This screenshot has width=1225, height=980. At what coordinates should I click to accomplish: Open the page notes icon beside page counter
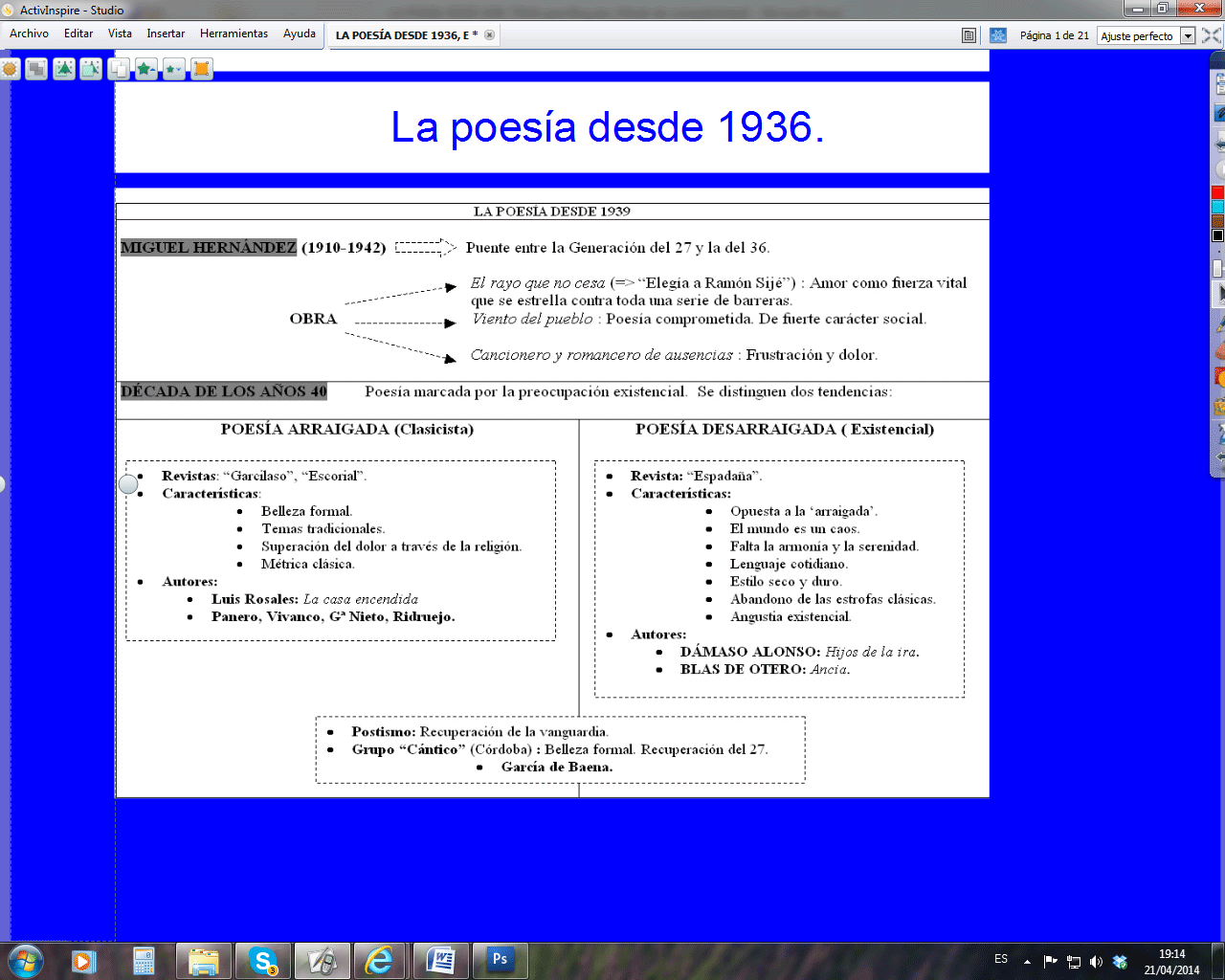coord(969,35)
